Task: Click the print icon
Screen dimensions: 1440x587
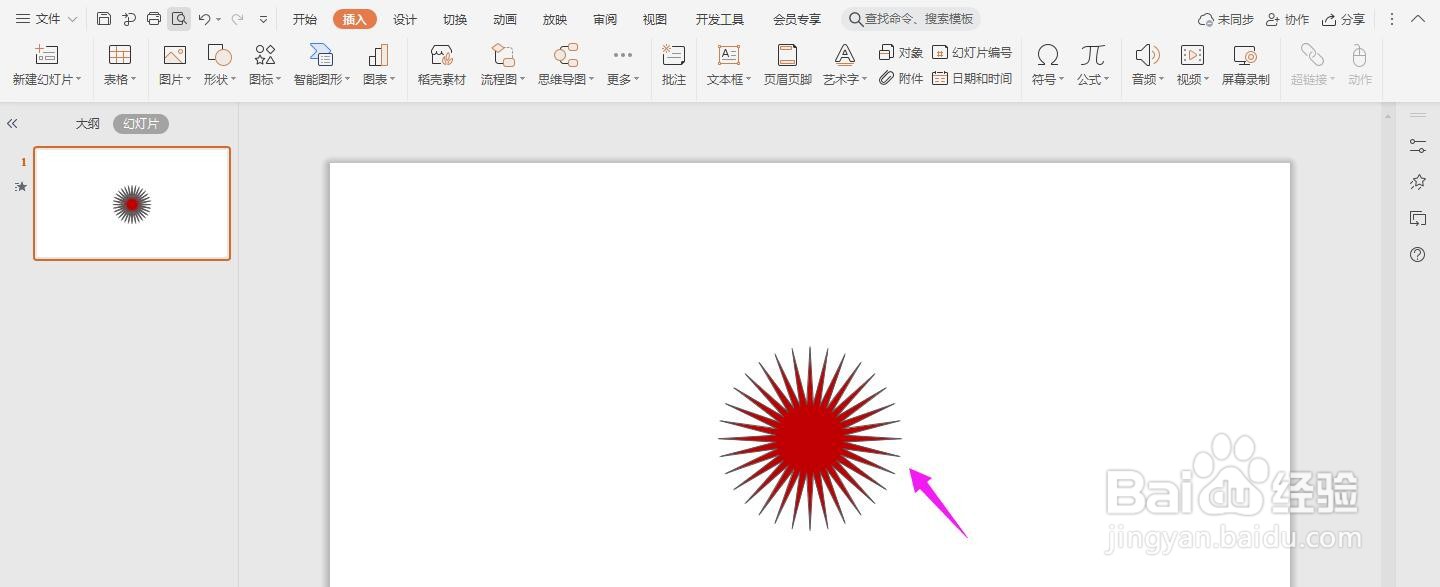Action: click(x=154, y=19)
